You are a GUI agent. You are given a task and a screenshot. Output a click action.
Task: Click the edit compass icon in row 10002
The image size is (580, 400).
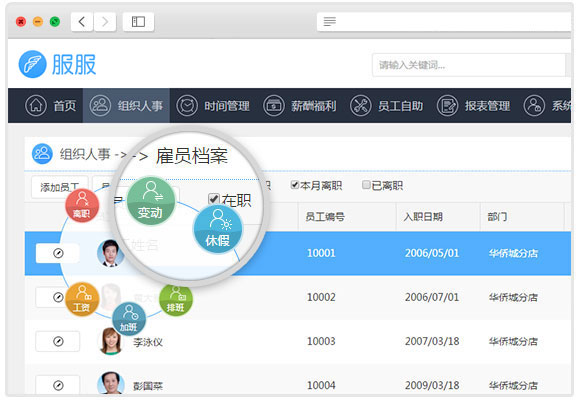click(58, 297)
